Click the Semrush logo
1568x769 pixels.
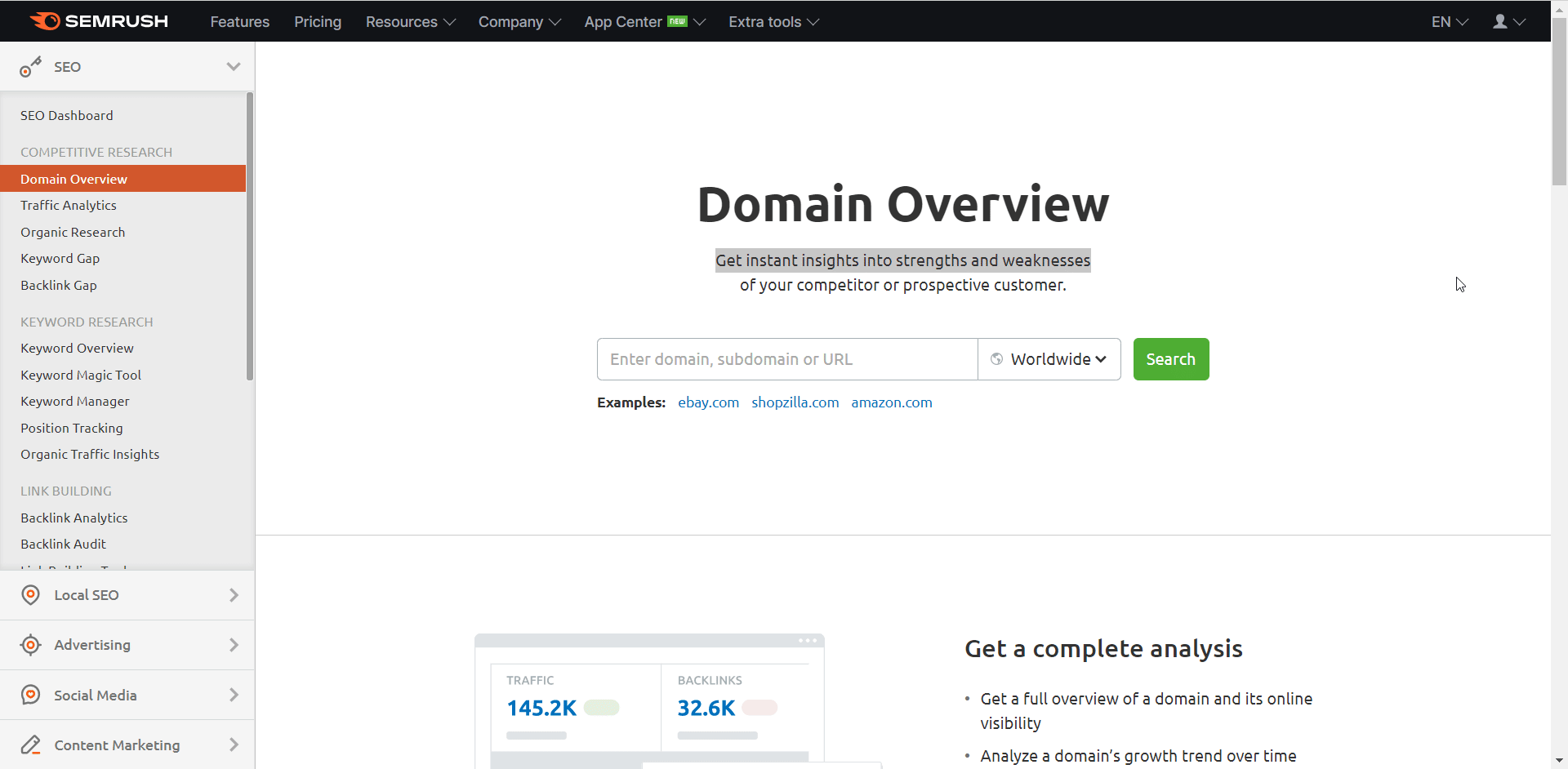tap(99, 21)
